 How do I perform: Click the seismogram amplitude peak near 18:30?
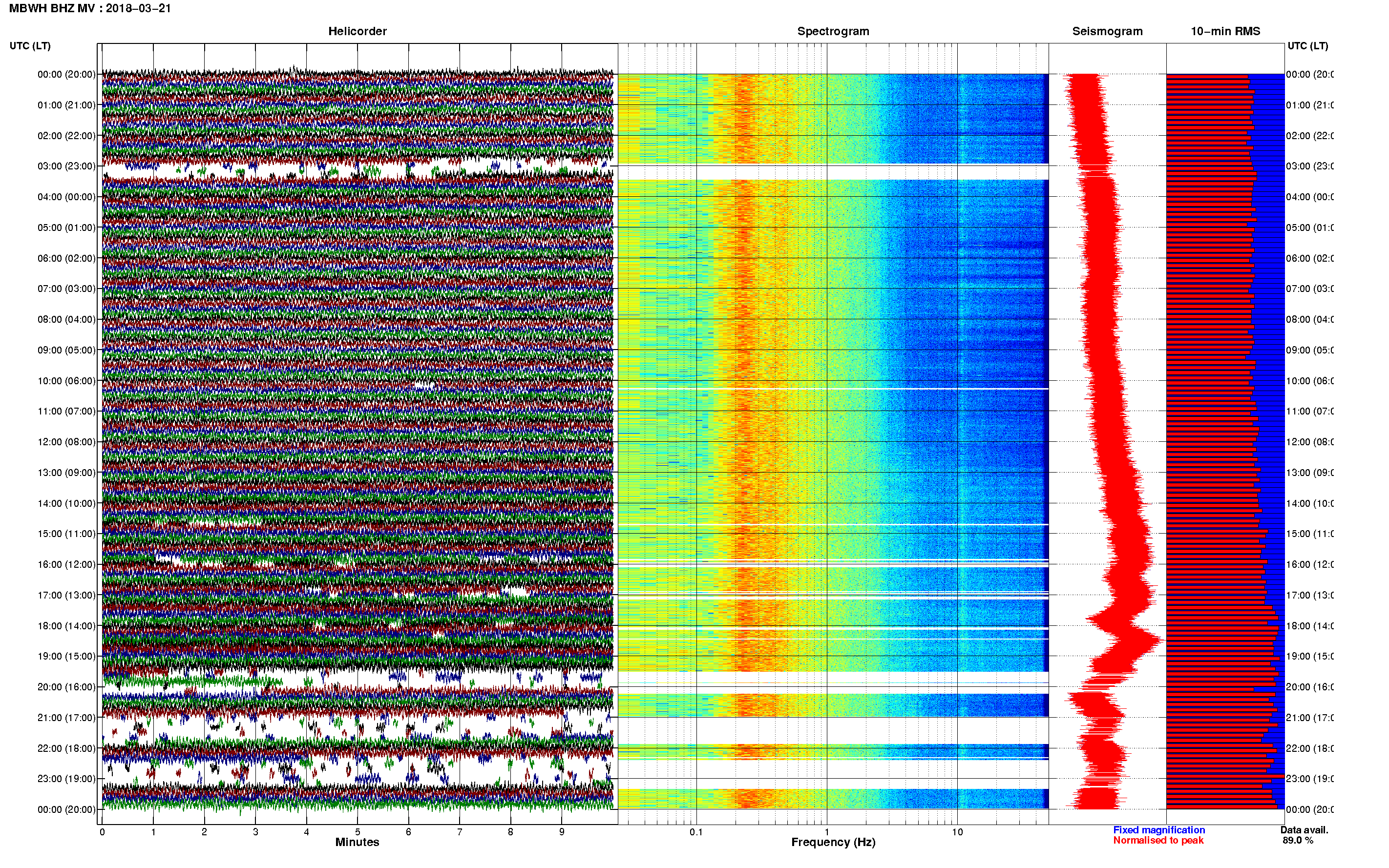click(x=1154, y=640)
